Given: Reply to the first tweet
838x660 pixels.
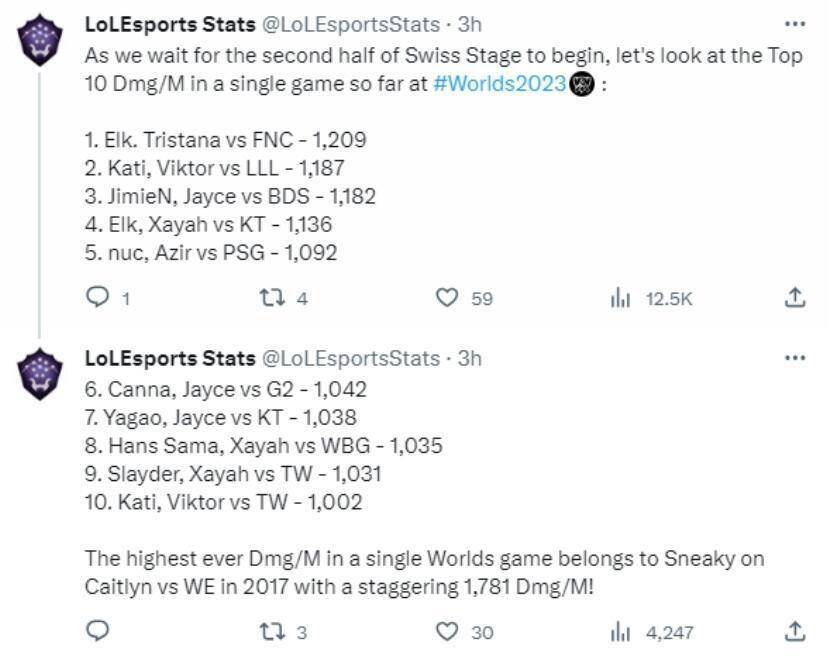Looking at the screenshot, I should [x=98, y=298].
